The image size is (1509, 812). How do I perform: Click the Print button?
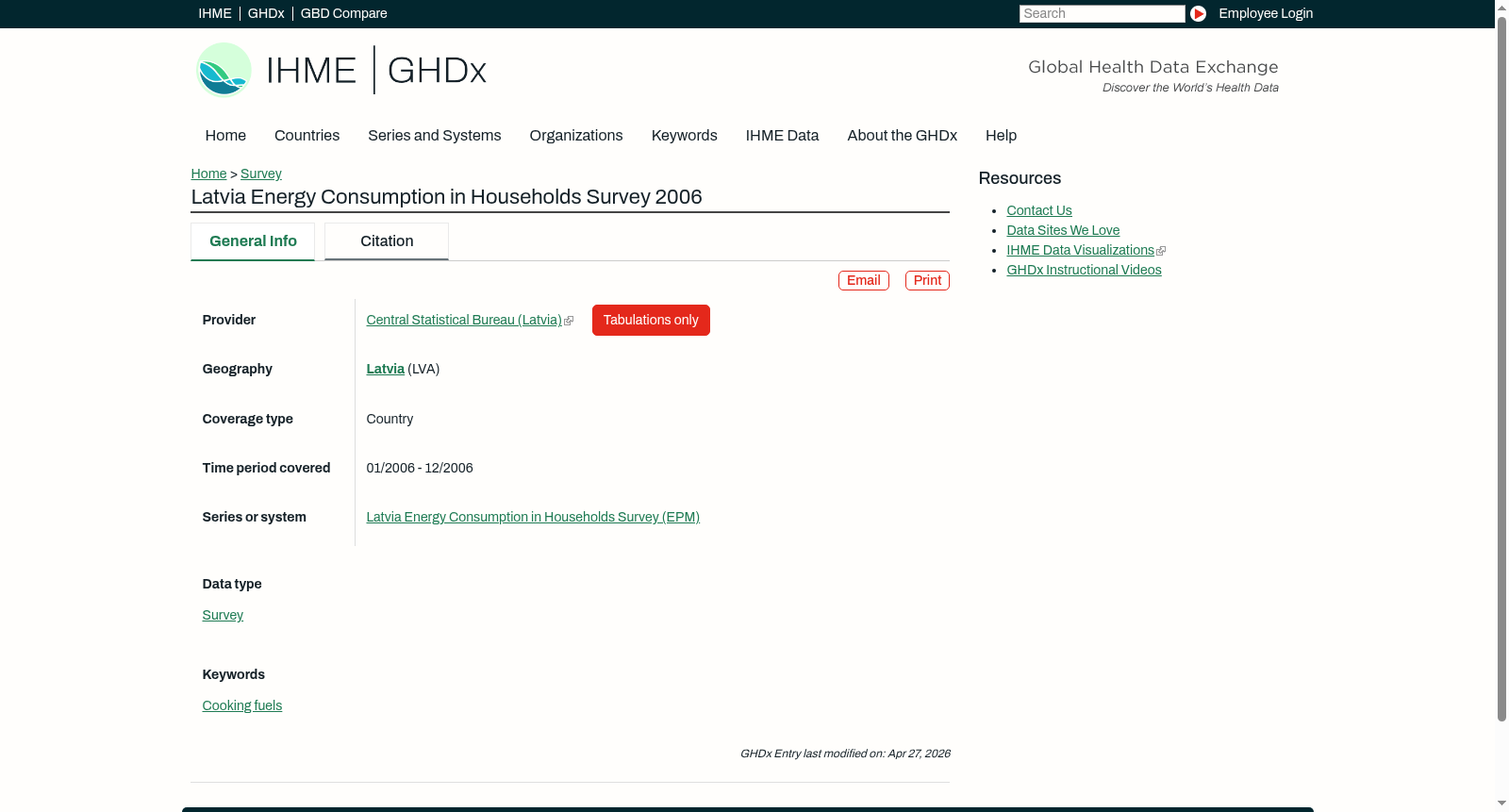(x=927, y=280)
